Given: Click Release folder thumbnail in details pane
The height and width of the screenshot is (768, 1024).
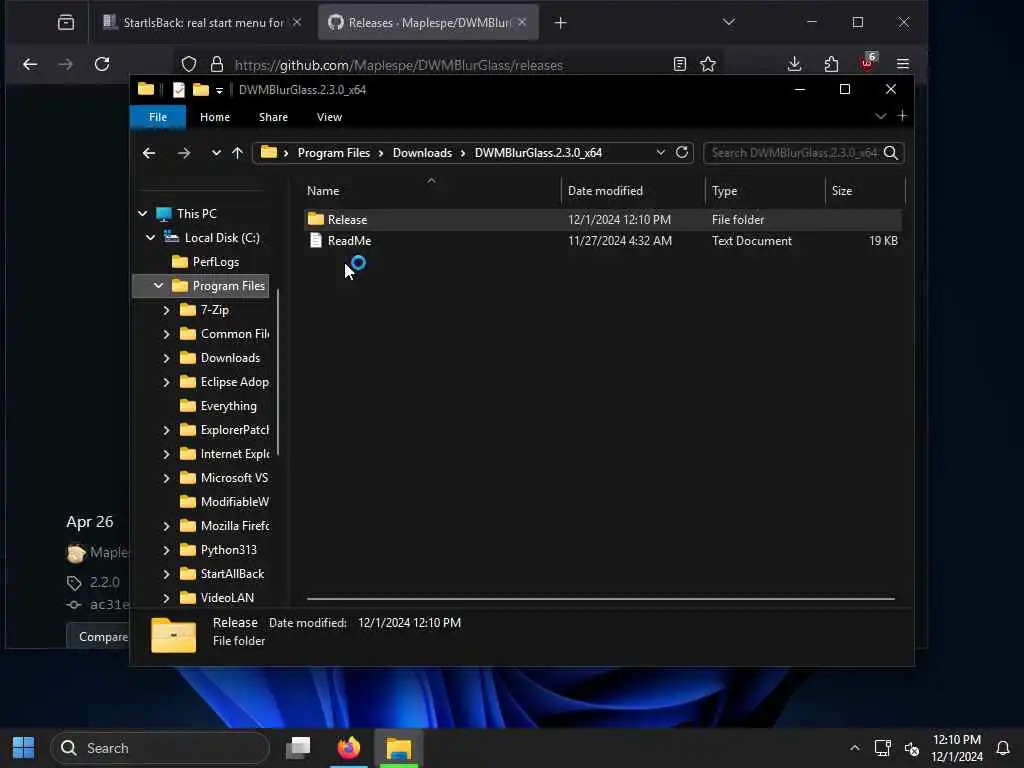Looking at the screenshot, I should (173, 634).
